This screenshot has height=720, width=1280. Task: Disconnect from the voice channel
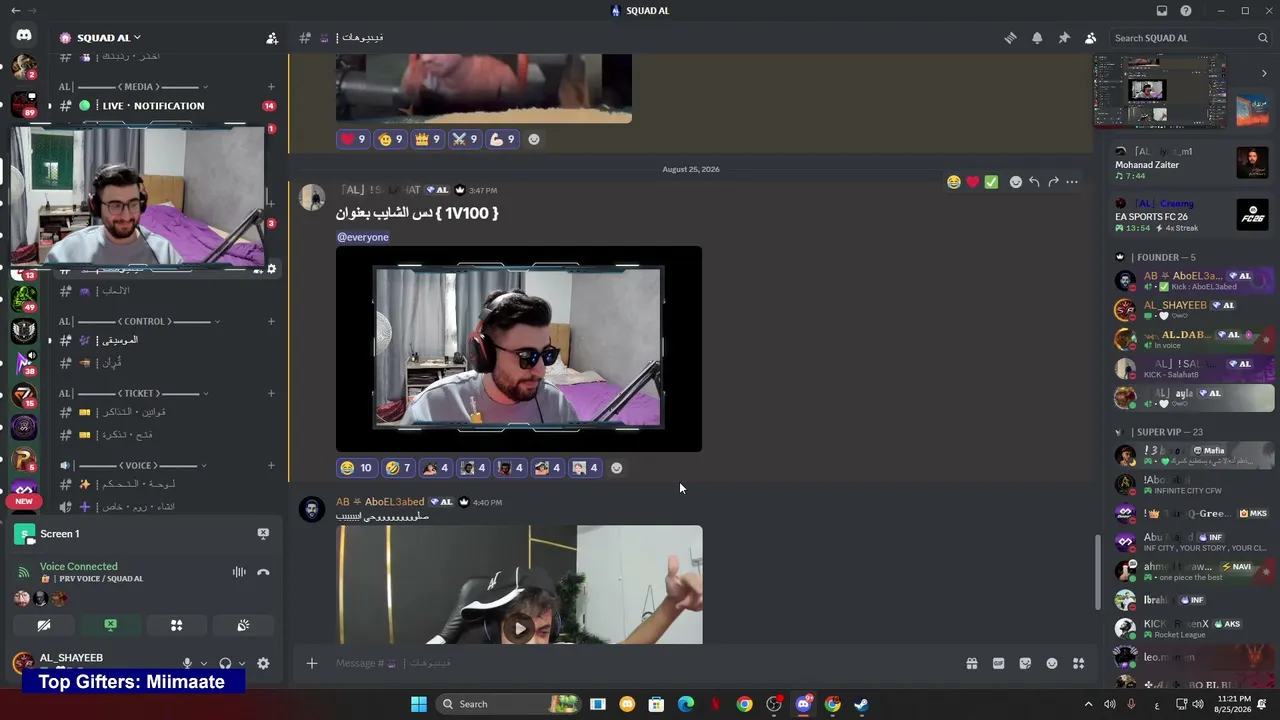263,573
